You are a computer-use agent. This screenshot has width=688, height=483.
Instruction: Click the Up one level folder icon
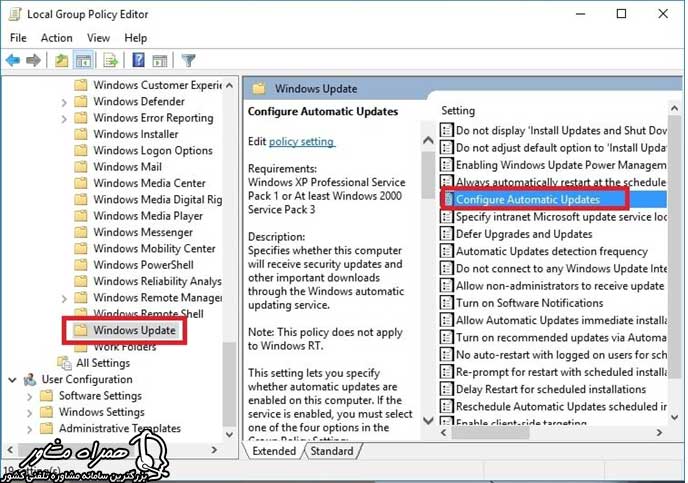(61, 60)
